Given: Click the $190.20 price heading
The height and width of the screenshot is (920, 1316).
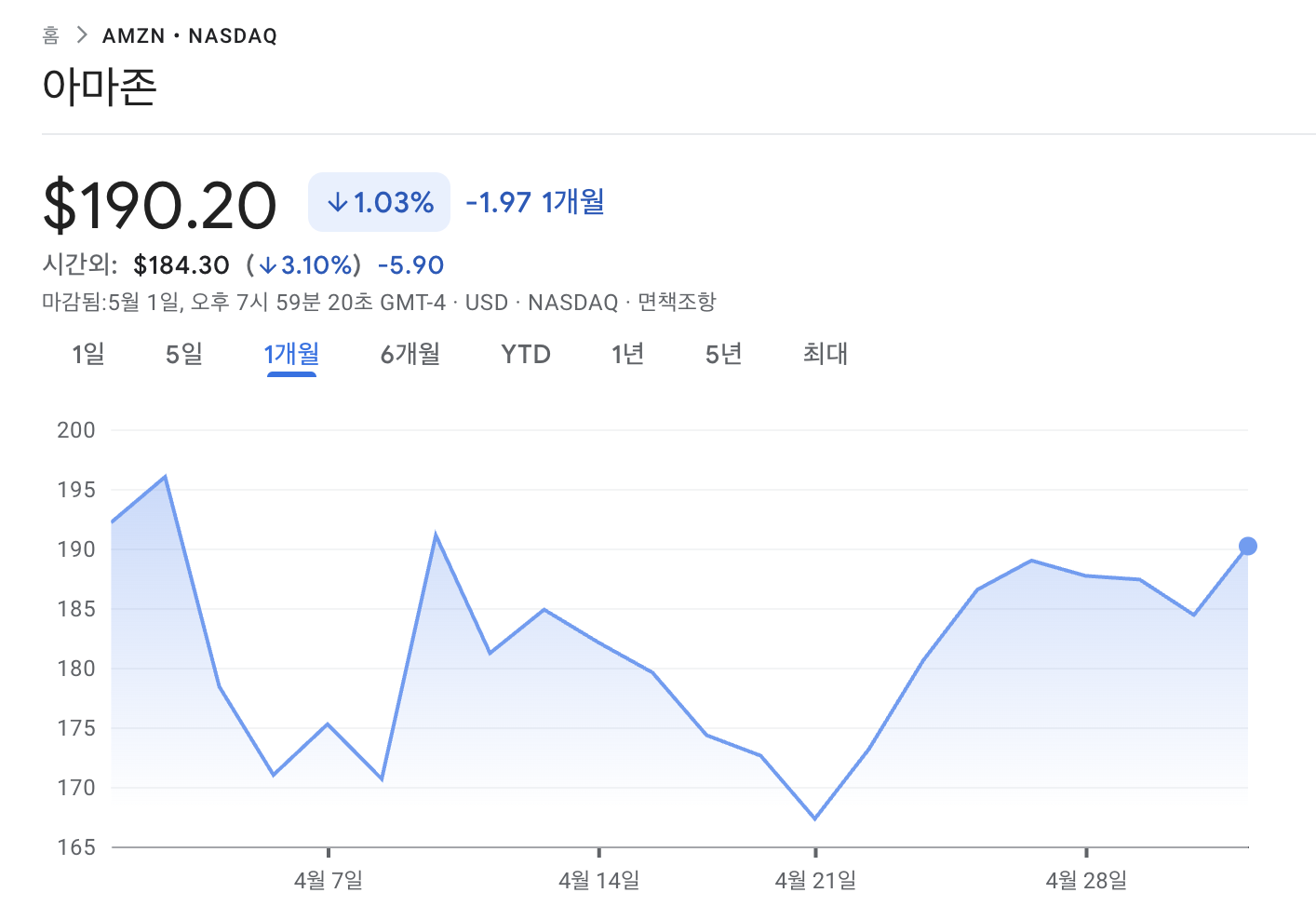Looking at the screenshot, I should coord(160,205).
